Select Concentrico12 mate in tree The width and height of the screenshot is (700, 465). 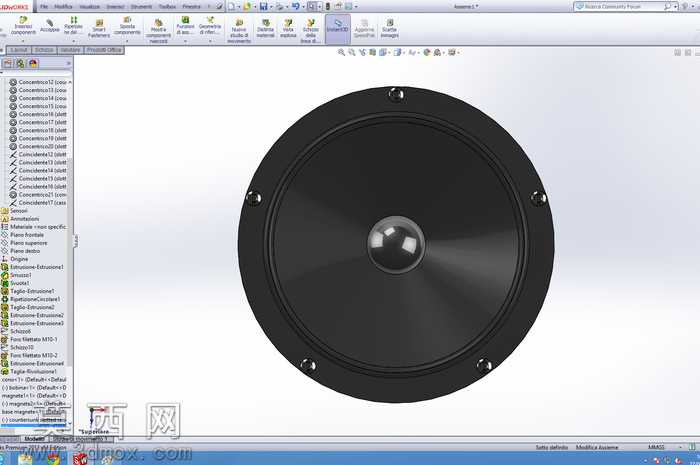point(38,82)
